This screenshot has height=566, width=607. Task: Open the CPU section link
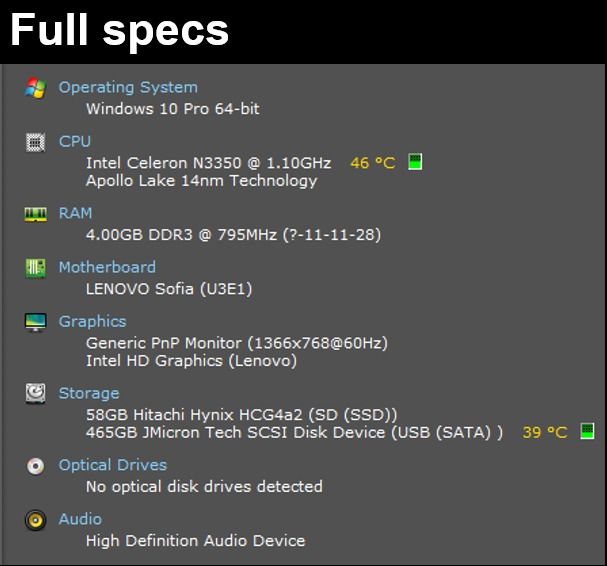pyautogui.click(x=75, y=141)
